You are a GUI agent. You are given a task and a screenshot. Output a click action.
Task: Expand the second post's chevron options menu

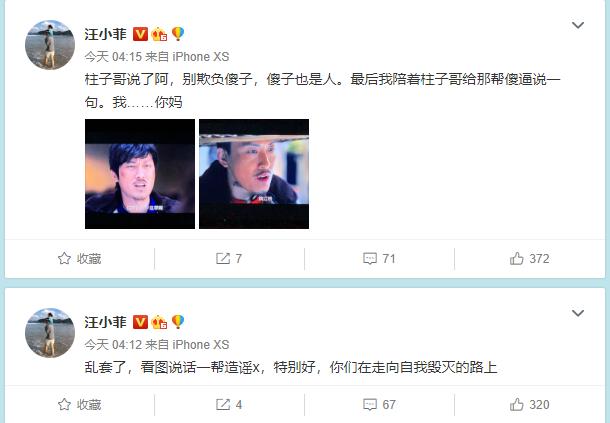tap(578, 313)
